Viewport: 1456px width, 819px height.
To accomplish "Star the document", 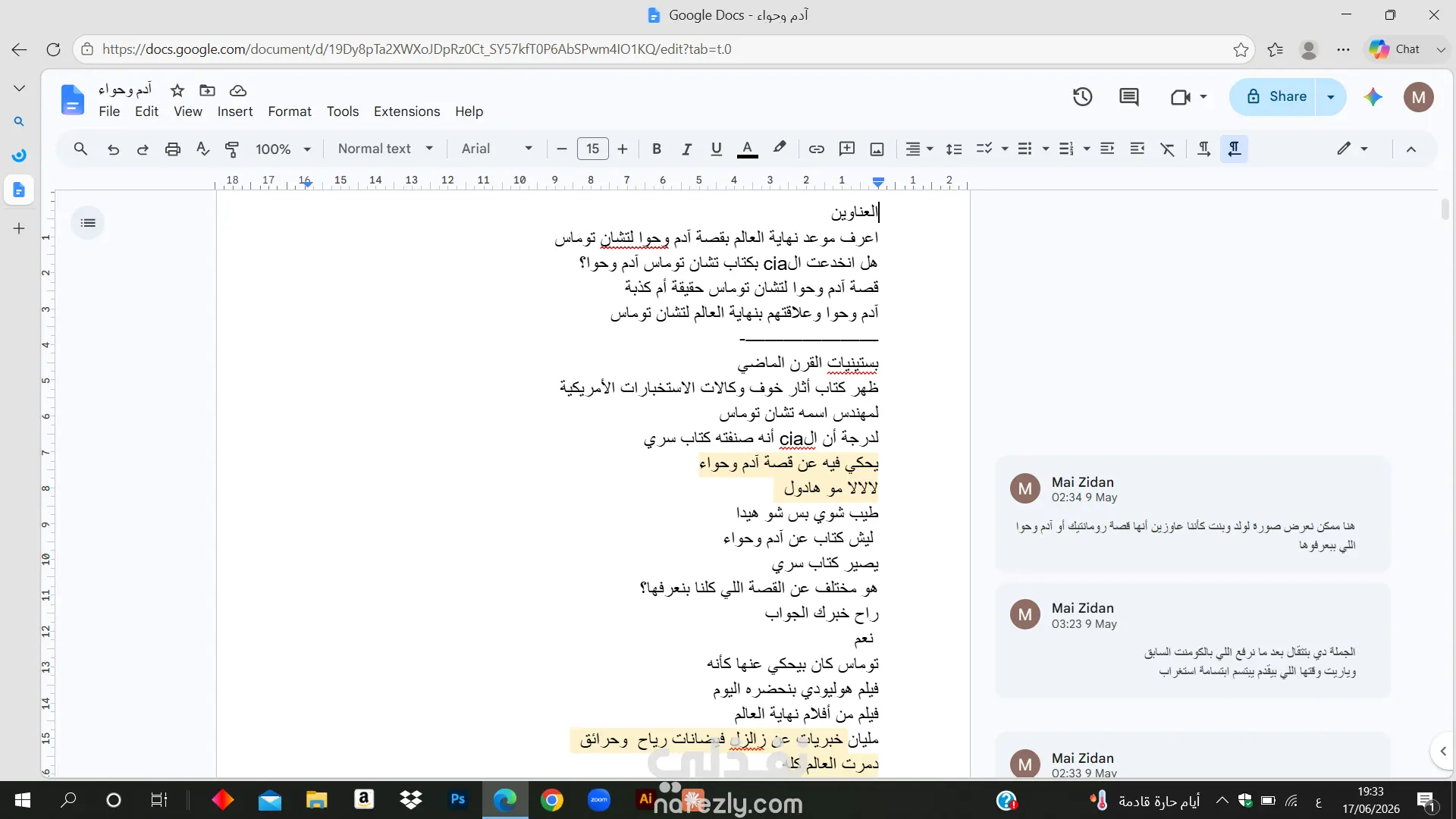I will click(x=177, y=90).
